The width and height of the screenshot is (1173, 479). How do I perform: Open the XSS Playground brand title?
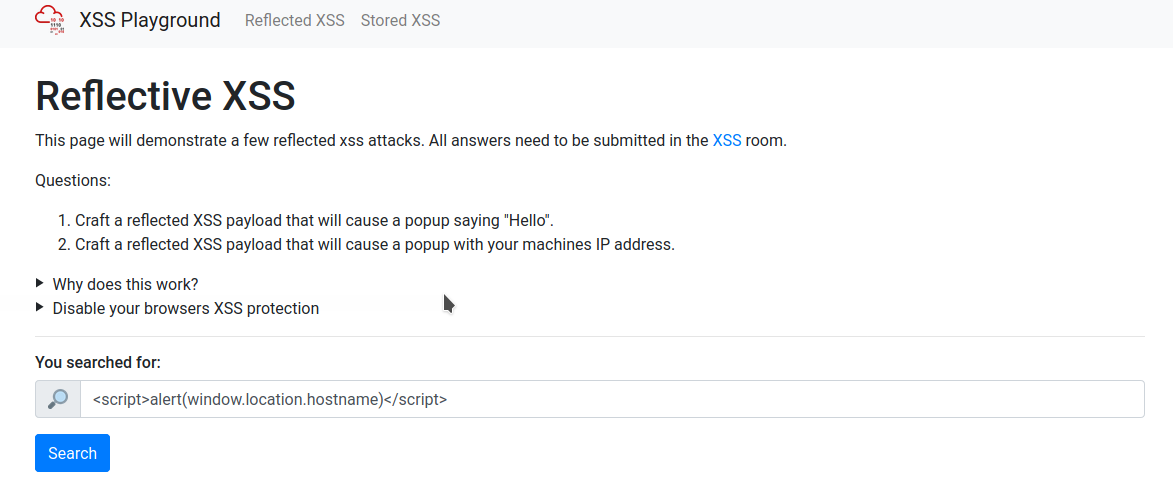(150, 20)
